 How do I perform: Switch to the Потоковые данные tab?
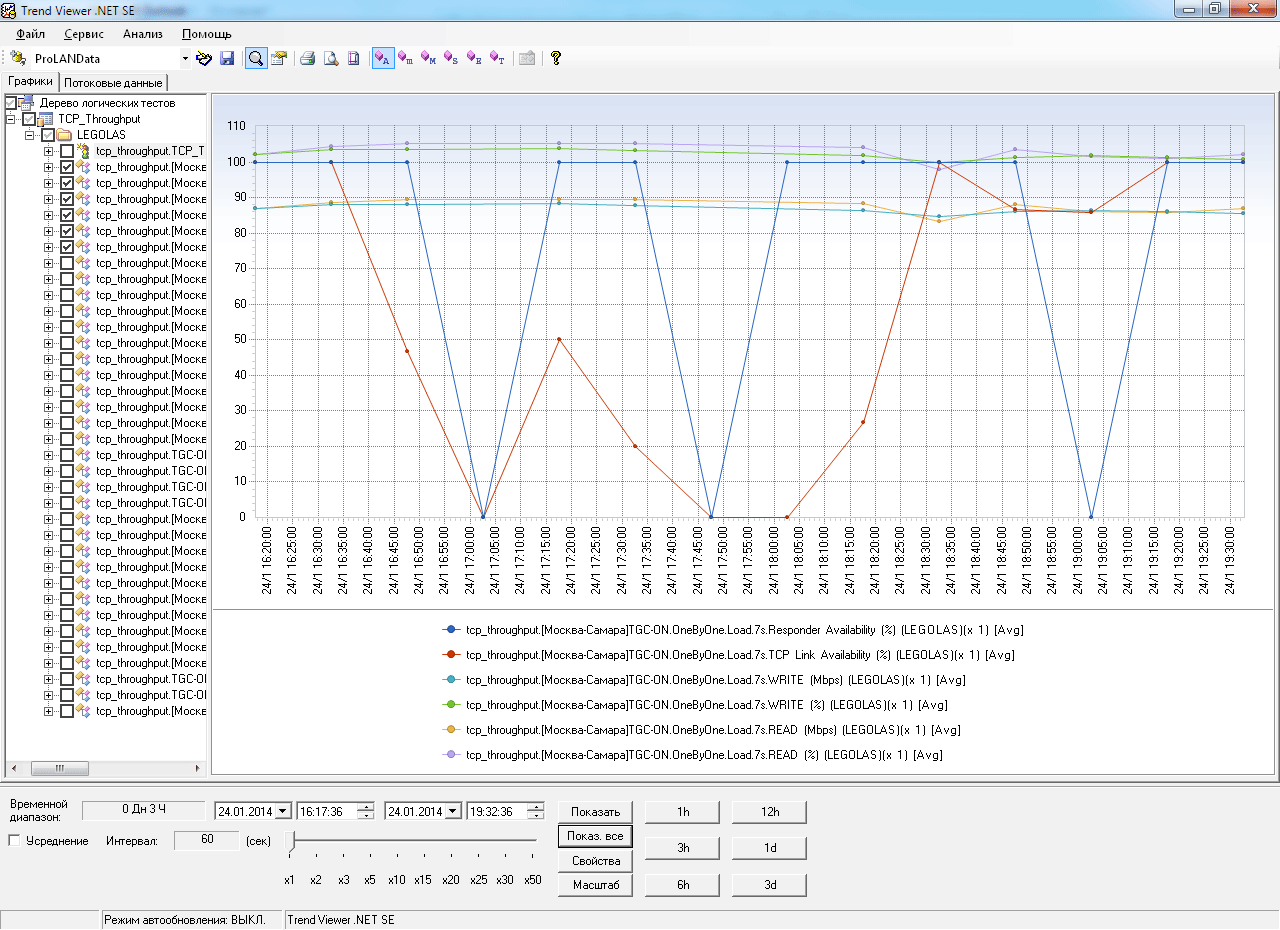tap(113, 83)
